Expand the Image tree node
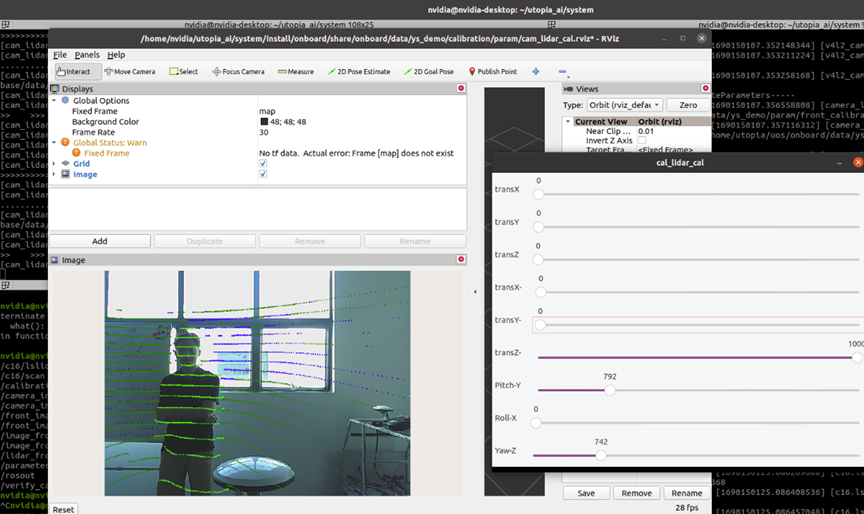Image resolution: width=864 pixels, height=514 pixels. 54,174
